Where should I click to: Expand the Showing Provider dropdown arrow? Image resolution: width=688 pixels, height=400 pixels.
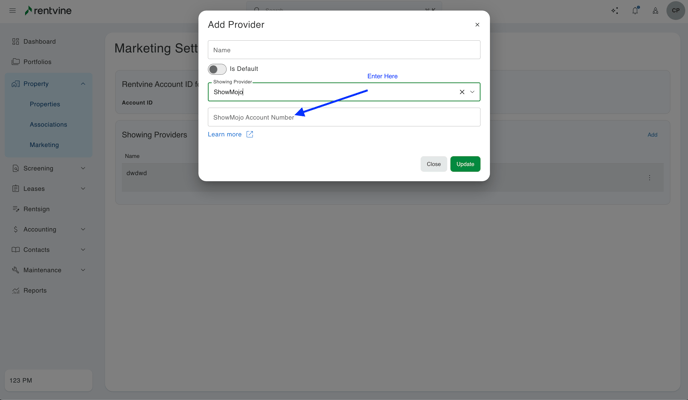tap(473, 92)
